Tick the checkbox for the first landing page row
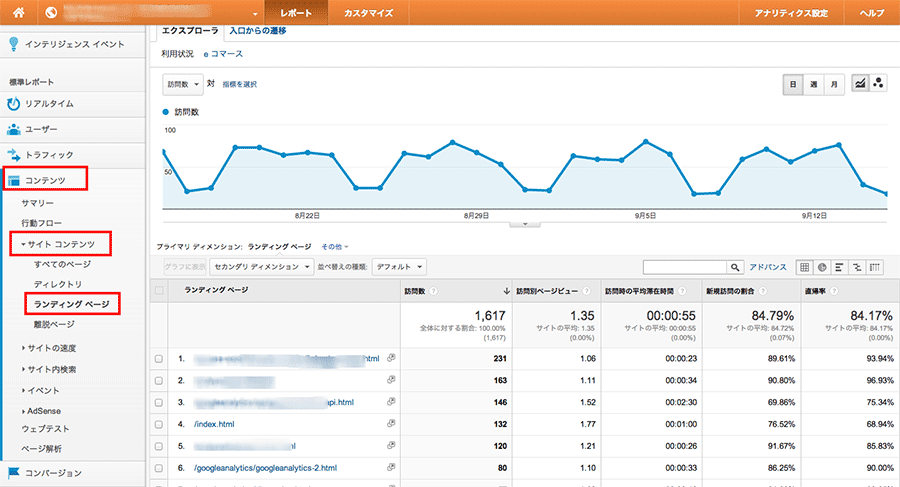This screenshot has height=487, width=900. [159, 358]
